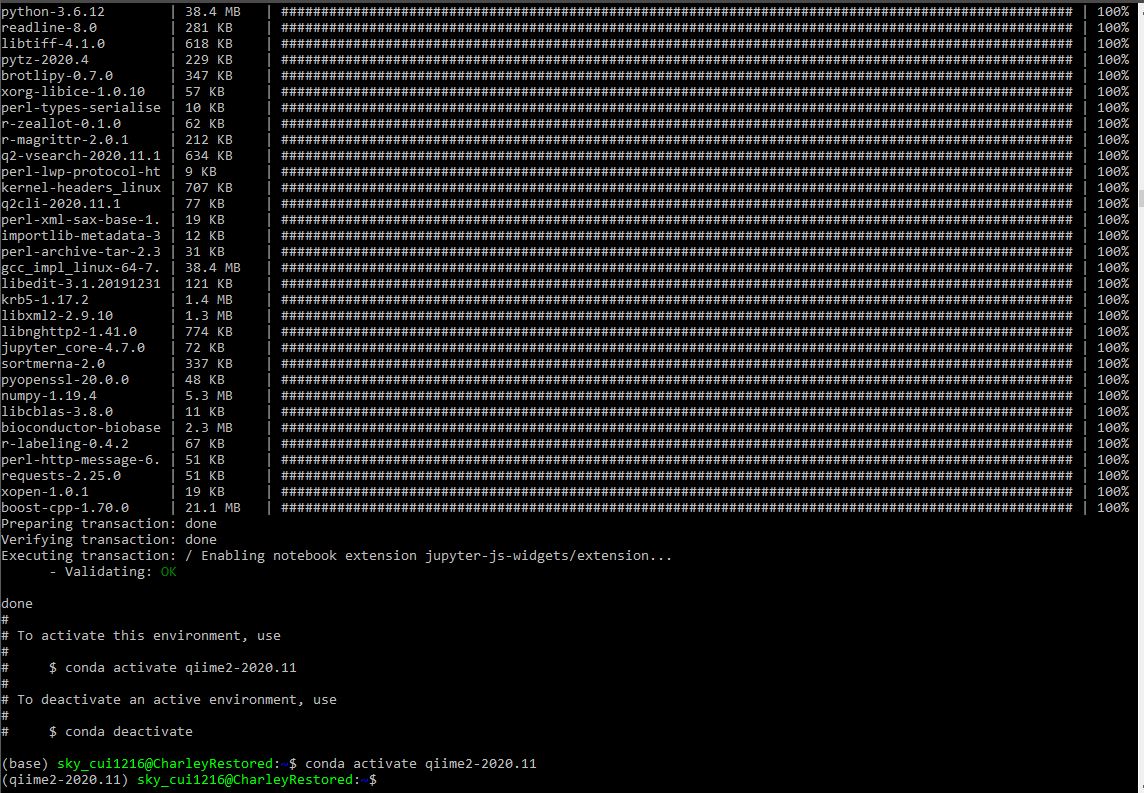Click the numpy-1.19.4 progress bar
The height and width of the screenshot is (793, 1144).
(681, 396)
